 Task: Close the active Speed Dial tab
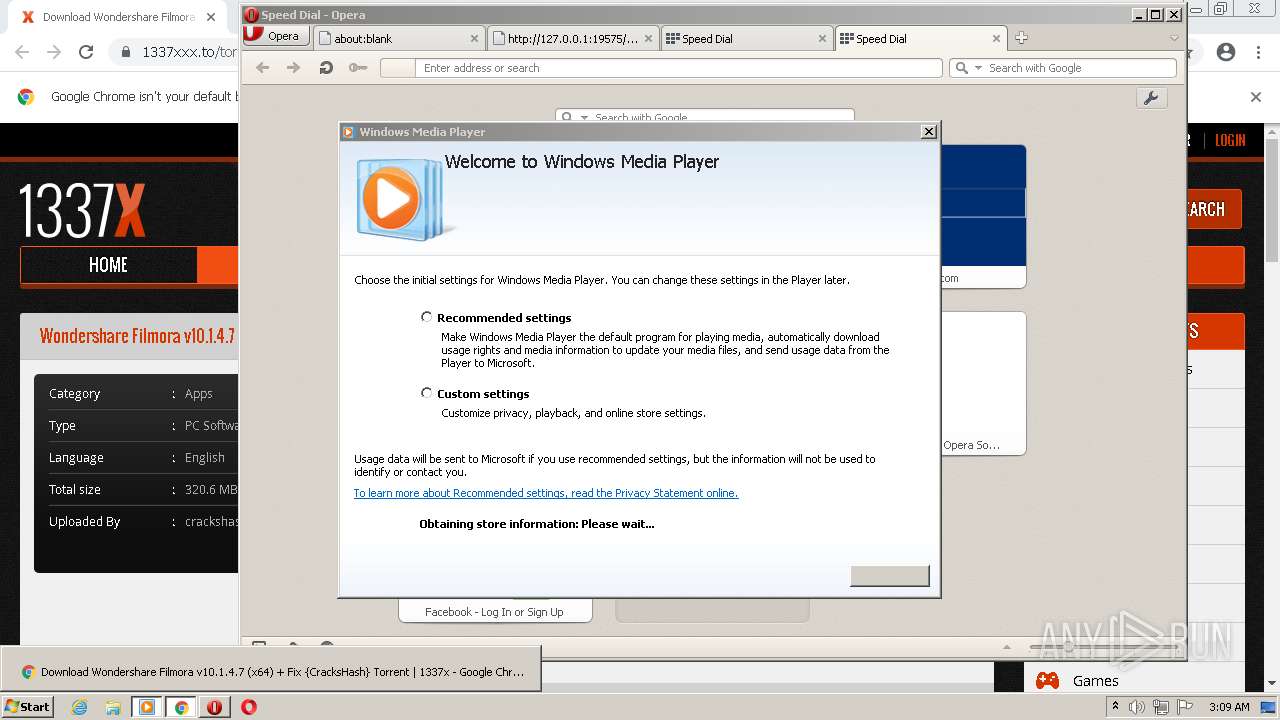pyautogui.click(x=996, y=39)
